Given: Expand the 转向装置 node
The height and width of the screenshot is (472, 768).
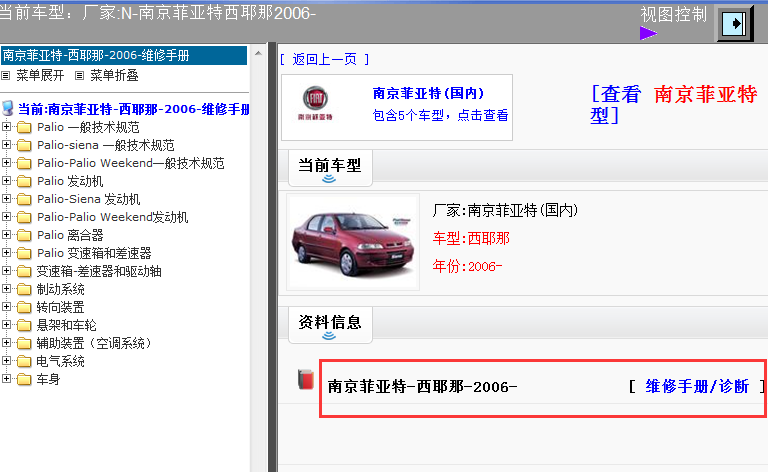Looking at the screenshot, I should coord(6,307).
